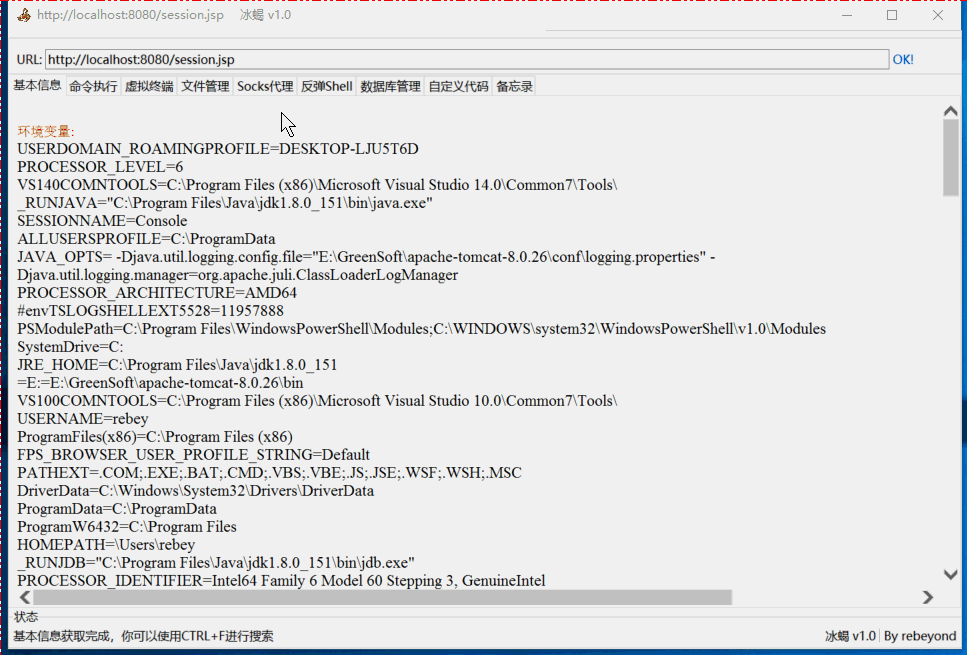This screenshot has height=657, width=969.
Task: Click the ClassLoaderLogManager line
Action: point(238,274)
